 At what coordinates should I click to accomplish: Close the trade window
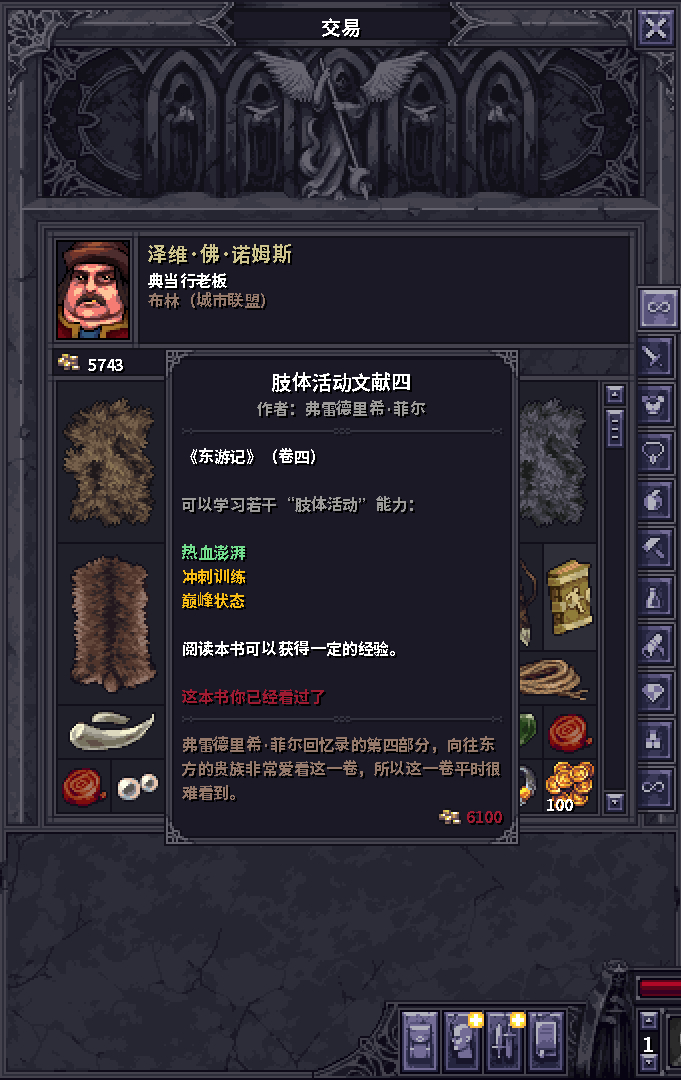[656, 28]
